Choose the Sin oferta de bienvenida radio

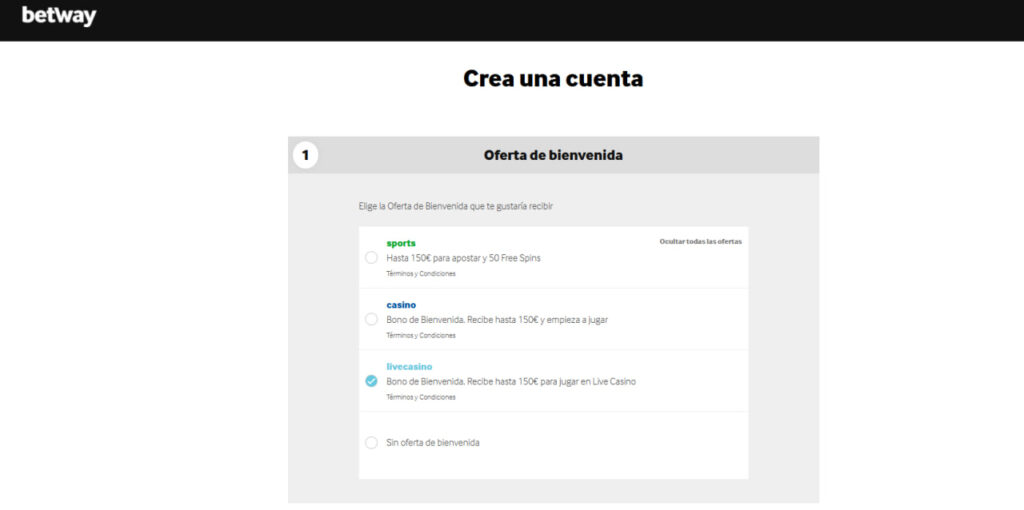pos(371,443)
